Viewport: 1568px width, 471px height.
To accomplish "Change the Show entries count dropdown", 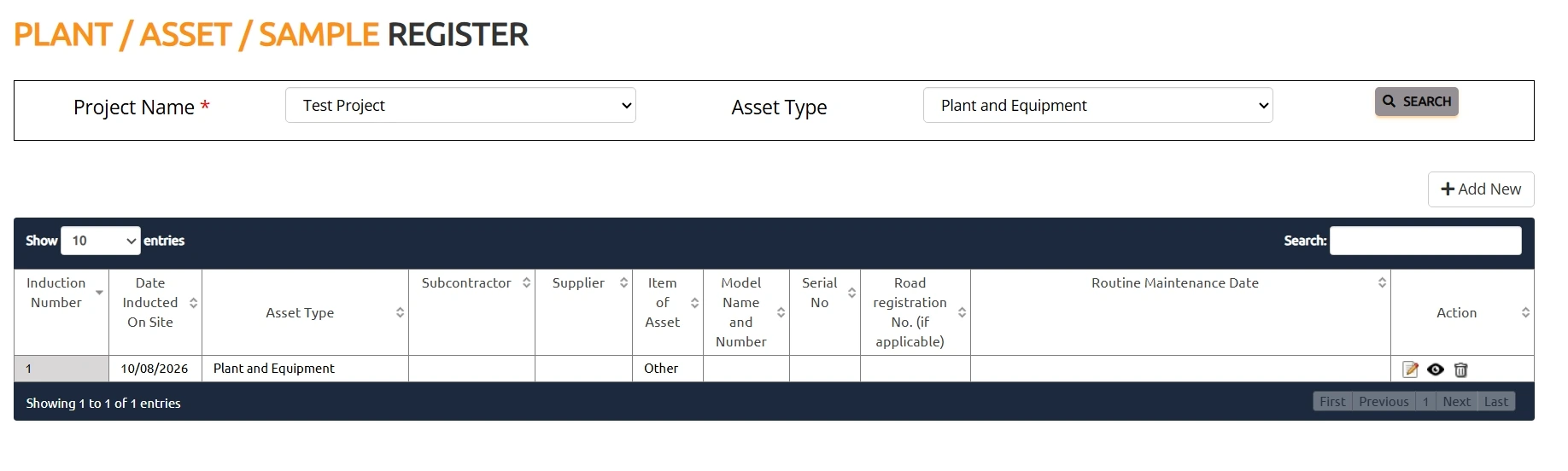I will coord(101,241).
